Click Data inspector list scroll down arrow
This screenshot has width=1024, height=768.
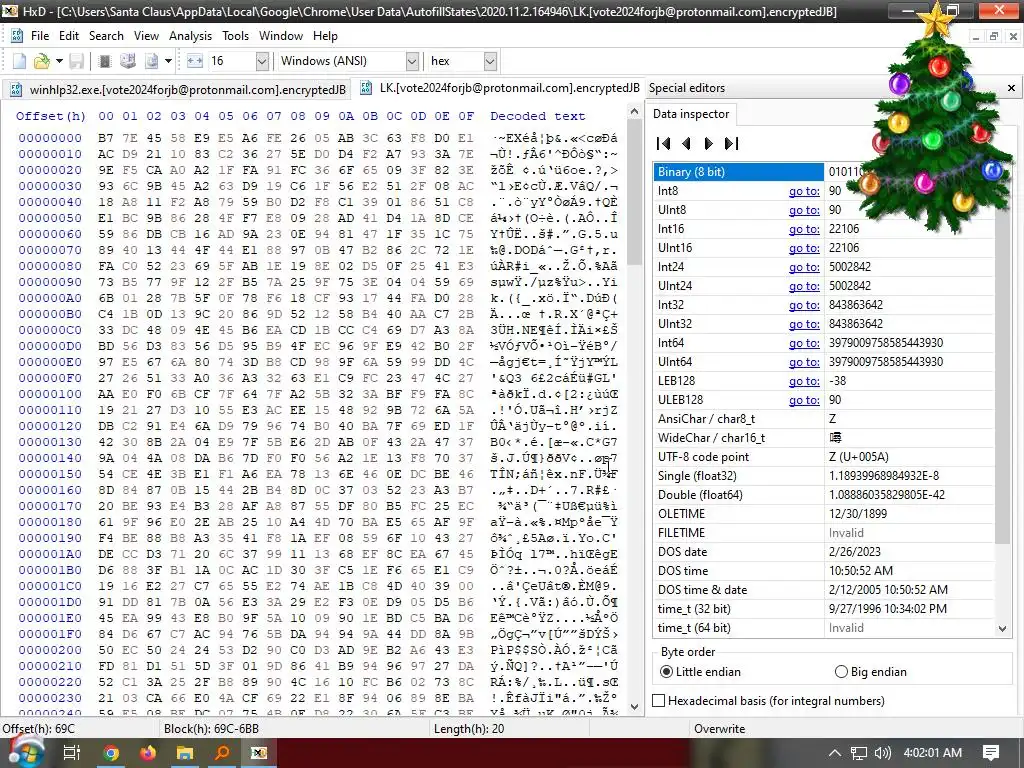coord(1002,629)
